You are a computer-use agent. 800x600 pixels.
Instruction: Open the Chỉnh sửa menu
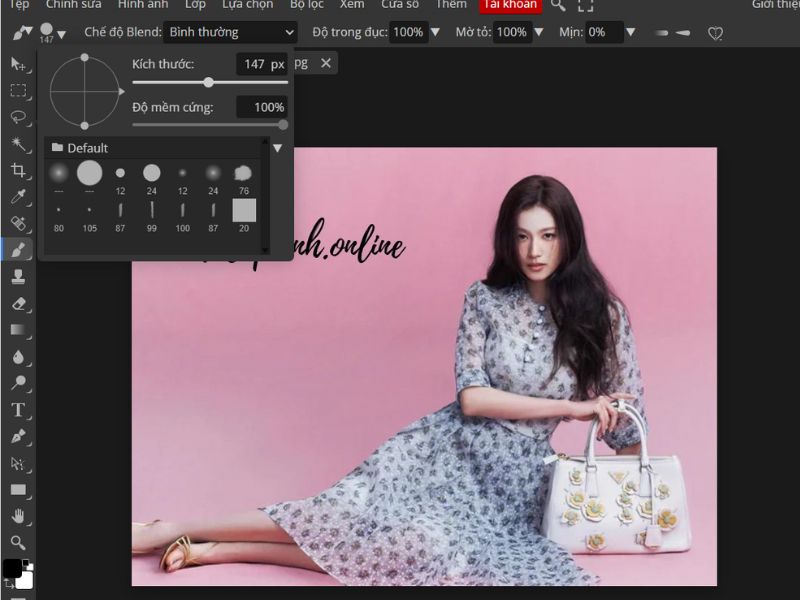[73, 5]
